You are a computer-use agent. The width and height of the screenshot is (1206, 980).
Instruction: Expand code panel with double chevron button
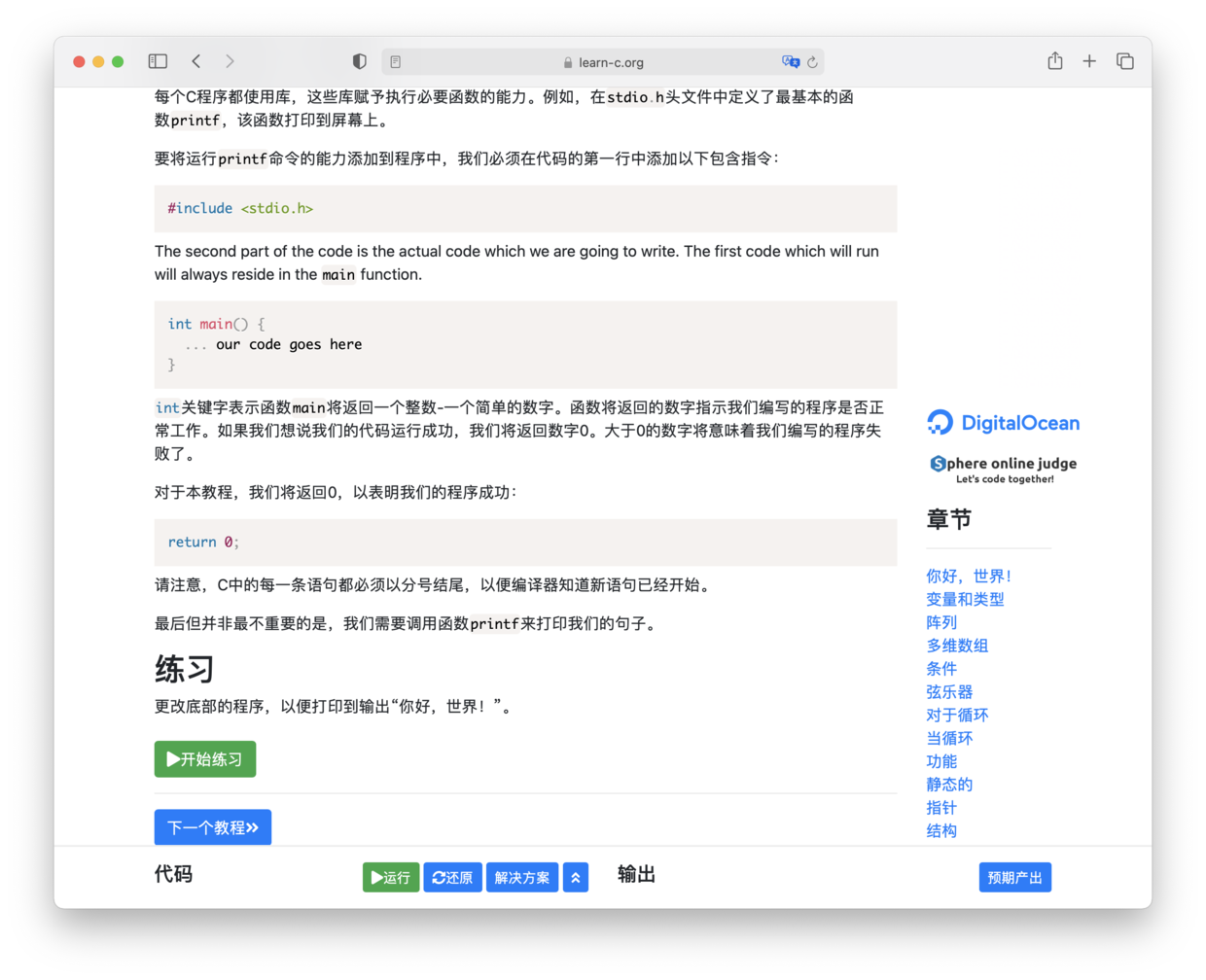tap(576, 877)
